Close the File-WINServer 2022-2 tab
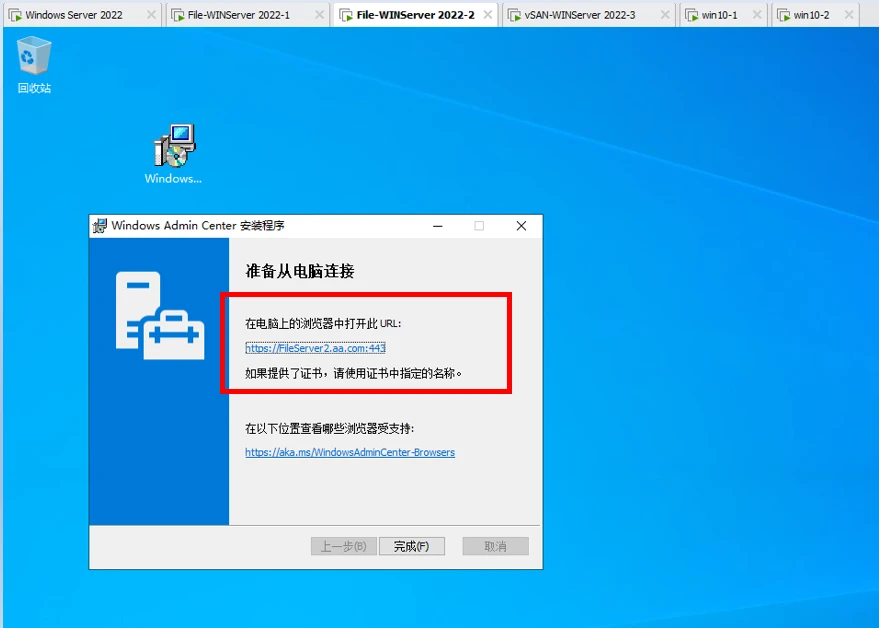879x628 pixels. pos(488,15)
